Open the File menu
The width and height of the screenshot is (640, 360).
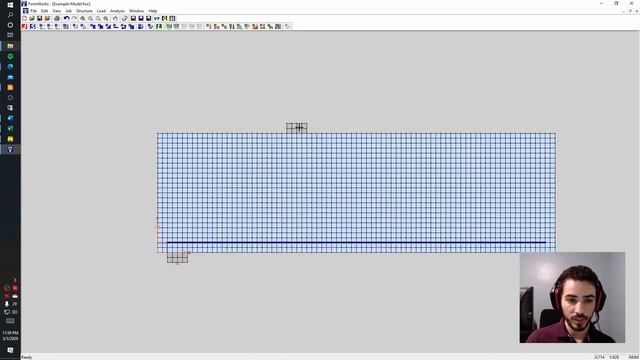[33, 11]
